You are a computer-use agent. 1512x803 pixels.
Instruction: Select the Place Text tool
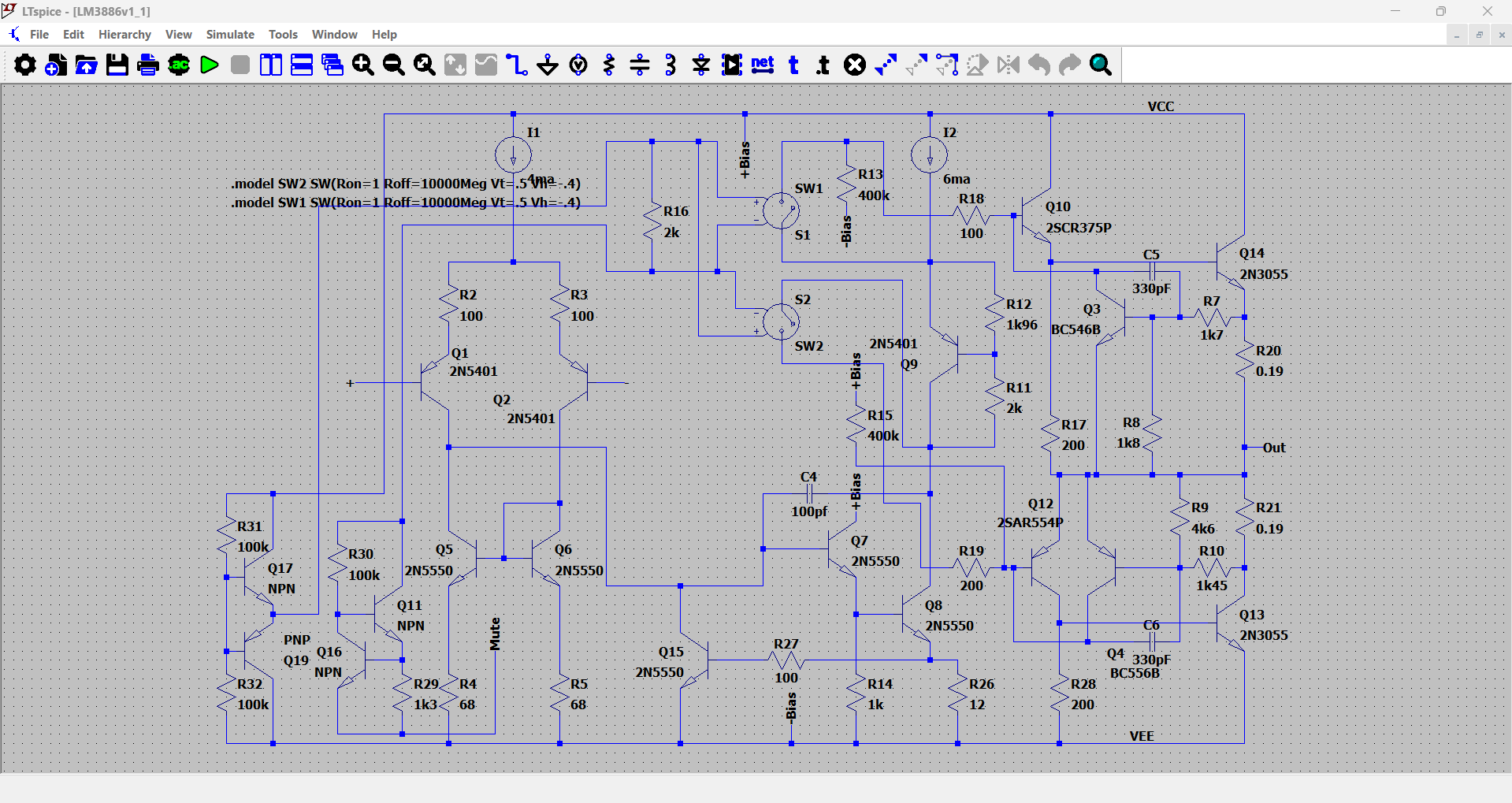[x=793, y=65]
